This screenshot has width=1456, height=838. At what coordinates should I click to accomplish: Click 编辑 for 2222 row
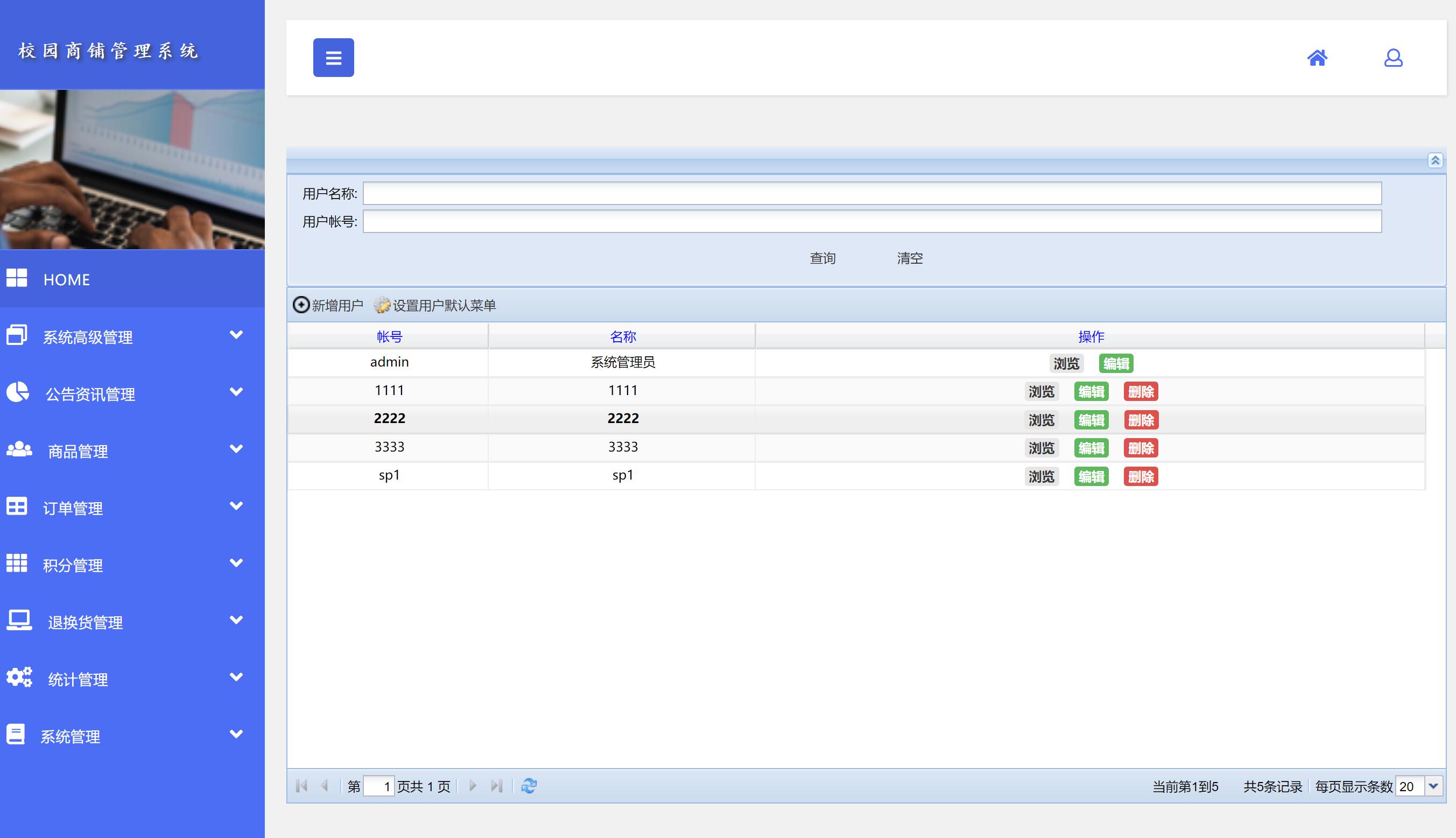pyautogui.click(x=1091, y=420)
